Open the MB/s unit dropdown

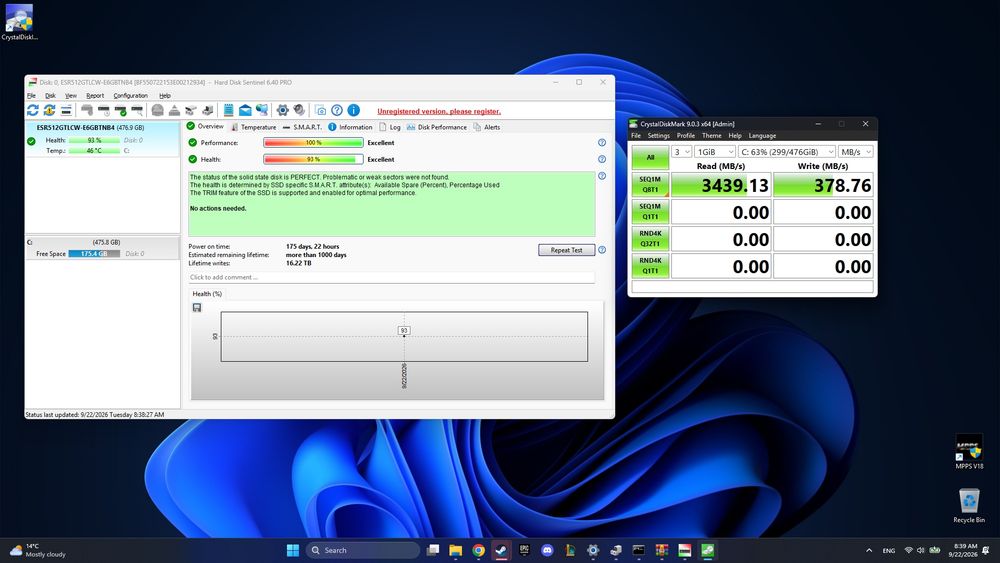(x=855, y=152)
